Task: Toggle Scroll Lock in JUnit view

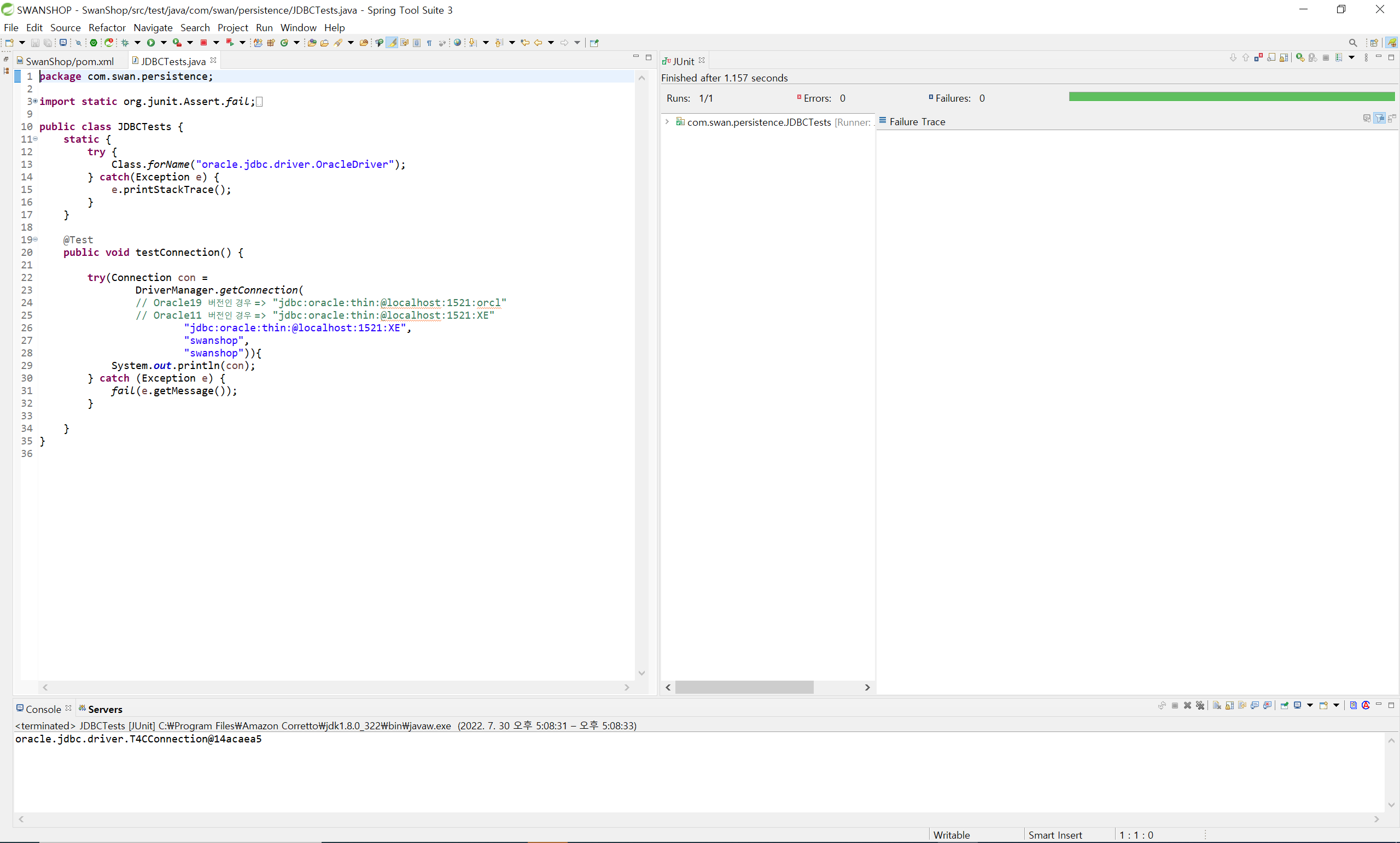Action: click(1284, 58)
